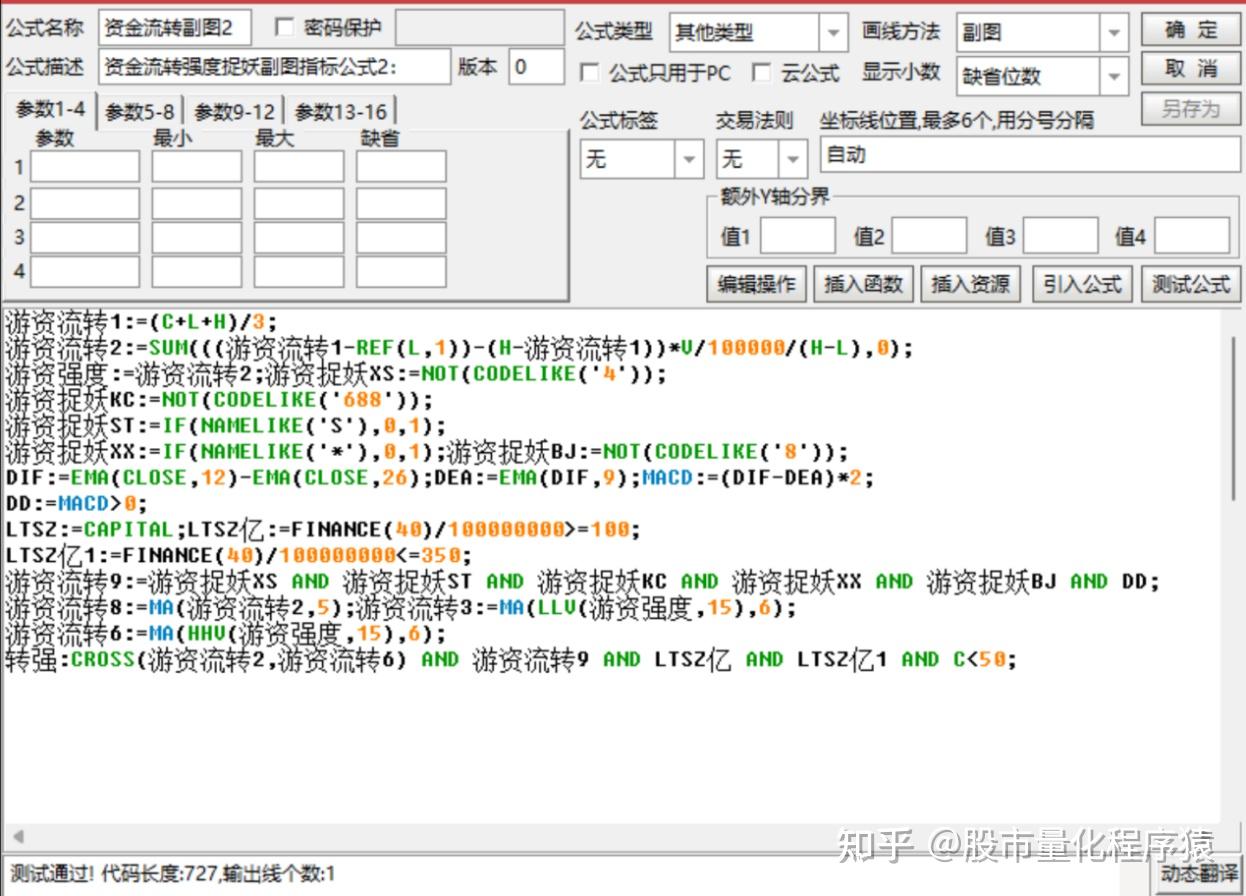The image size is (1246, 896).
Task: Switch to 参数1-4 tab
Action: (50, 110)
